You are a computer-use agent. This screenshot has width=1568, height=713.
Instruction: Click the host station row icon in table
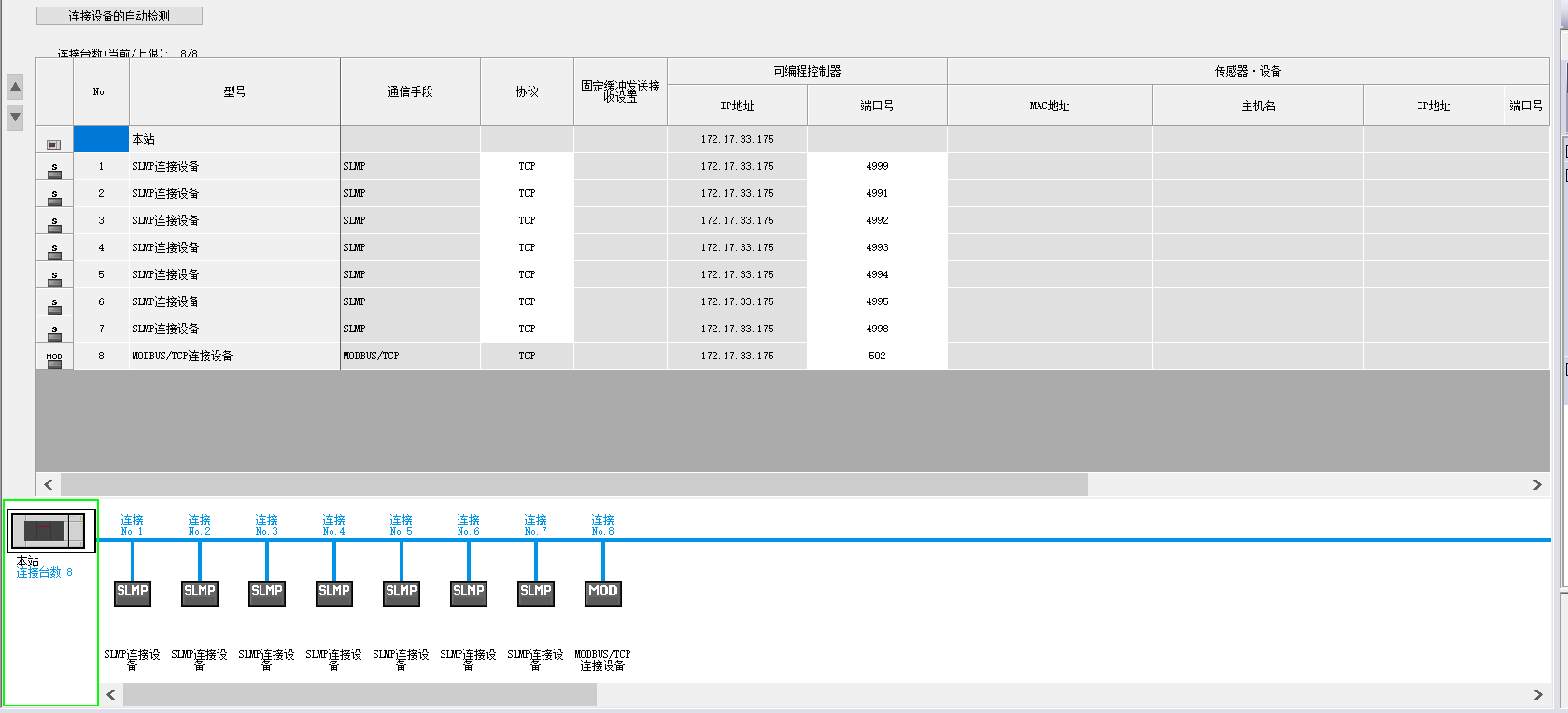(x=54, y=144)
